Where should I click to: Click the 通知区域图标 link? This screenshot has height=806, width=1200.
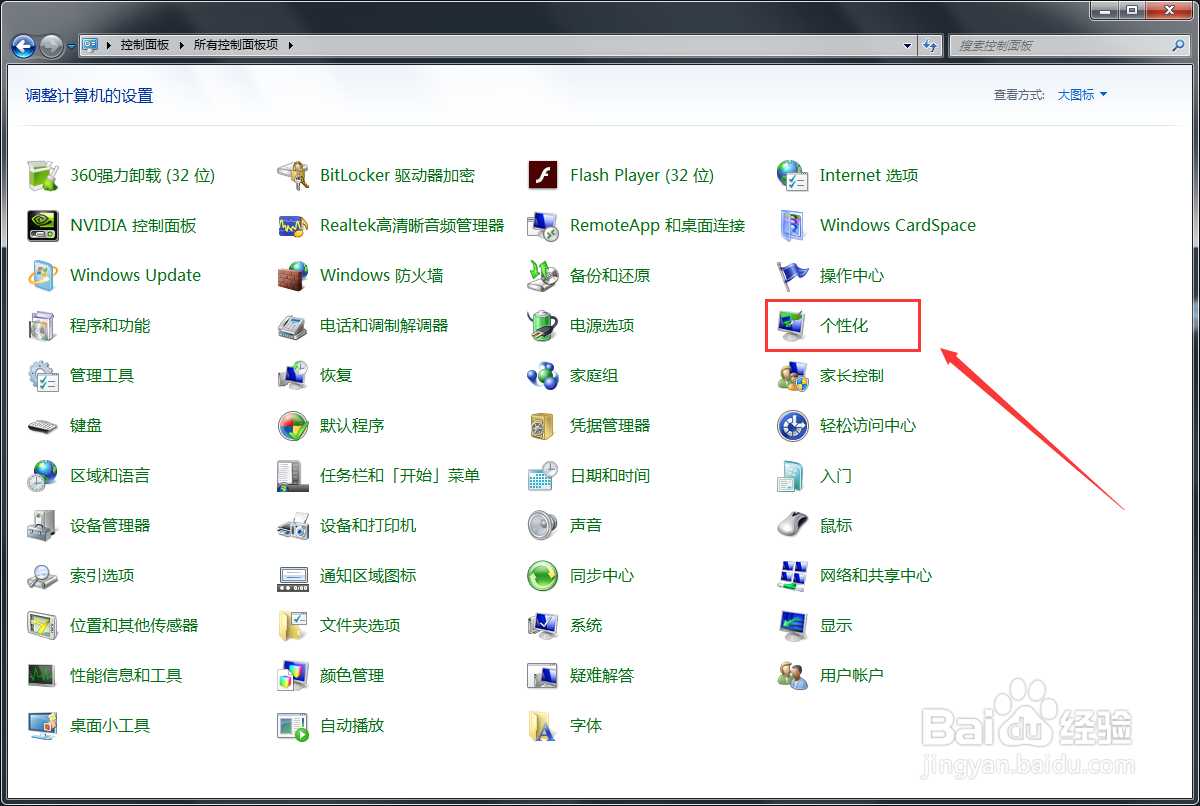click(x=368, y=575)
